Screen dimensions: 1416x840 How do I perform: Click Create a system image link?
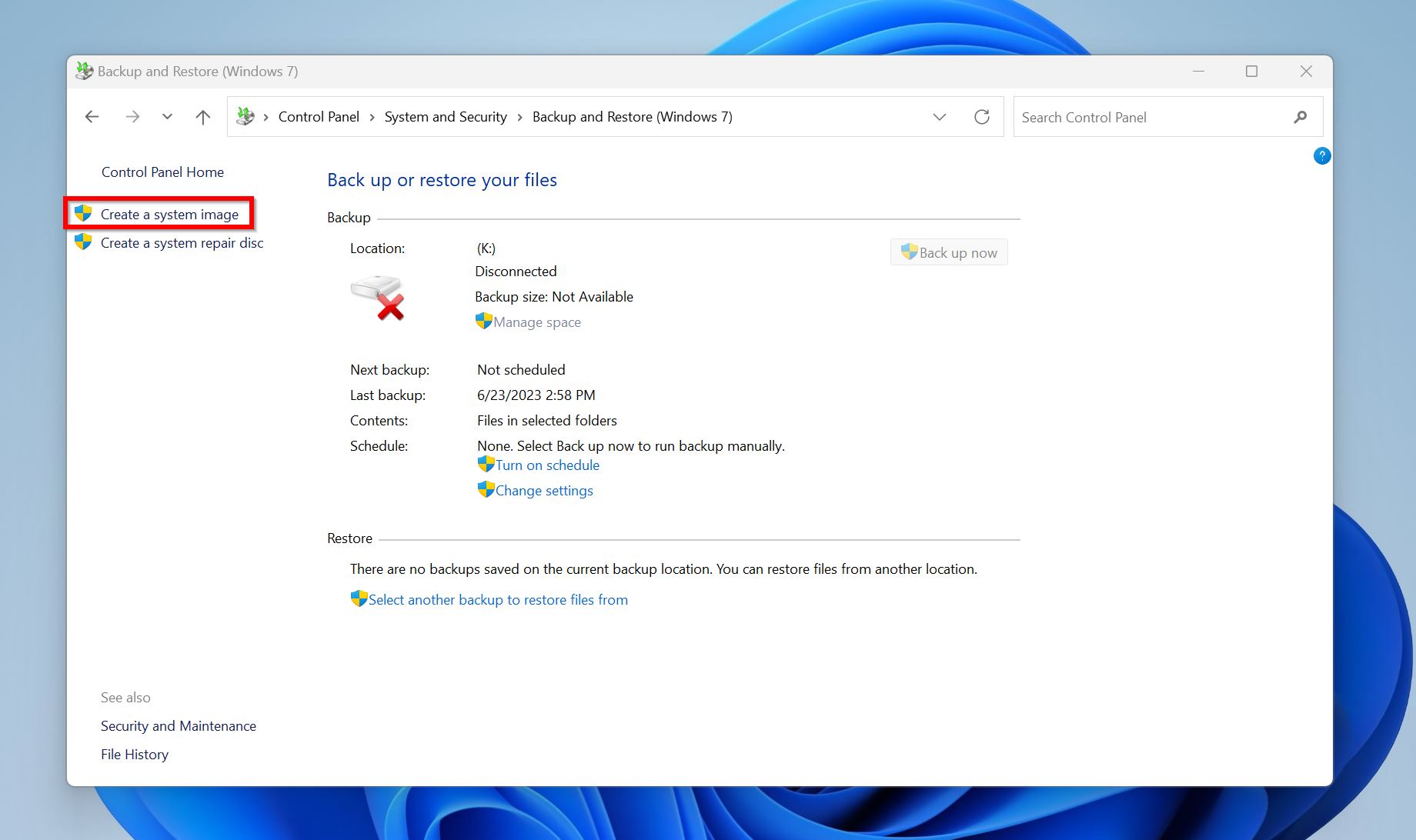coord(169,215)
